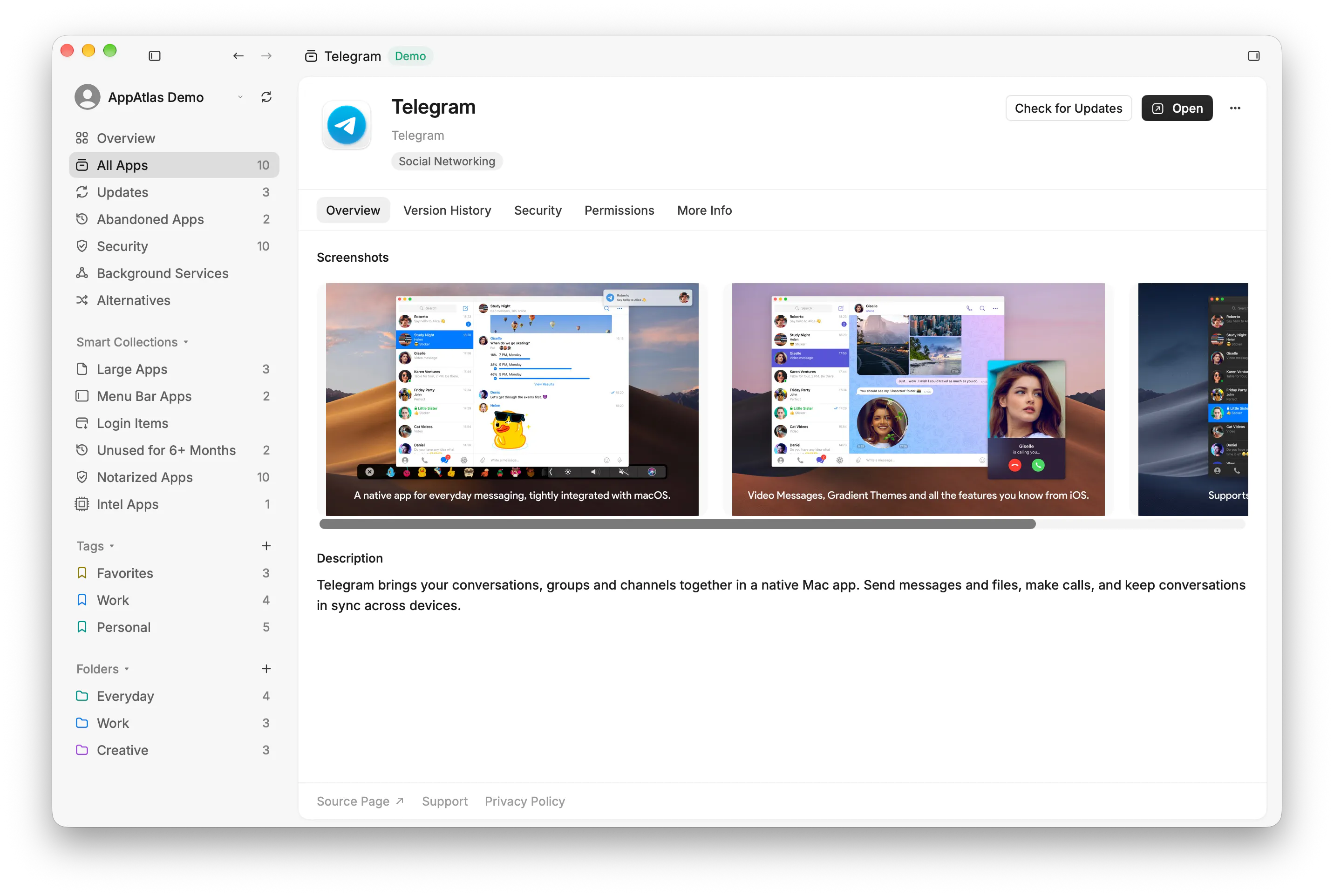Click the Login Items icon
Image resolution: width=1334 pixels, height=896 pixels.
click(x=82, y=423)
